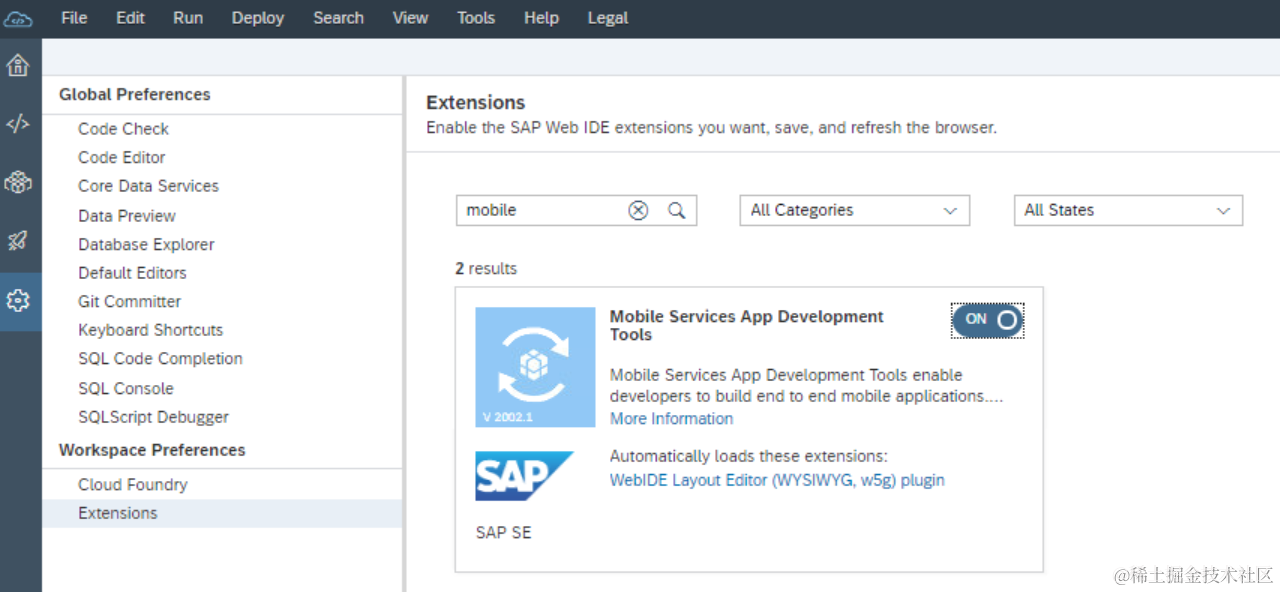Expand the All States dropdown
Screen dimensions: 1280x592
pos(1127,210)
